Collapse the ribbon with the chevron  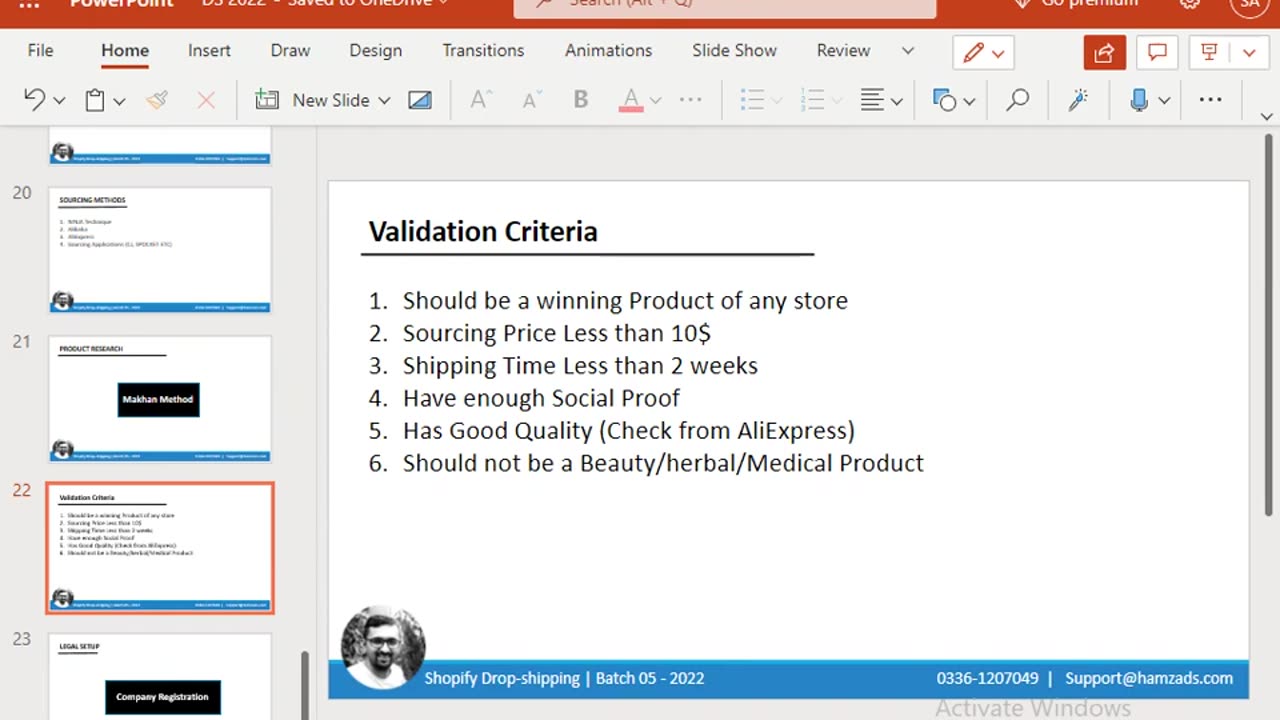coord(1269,116)
